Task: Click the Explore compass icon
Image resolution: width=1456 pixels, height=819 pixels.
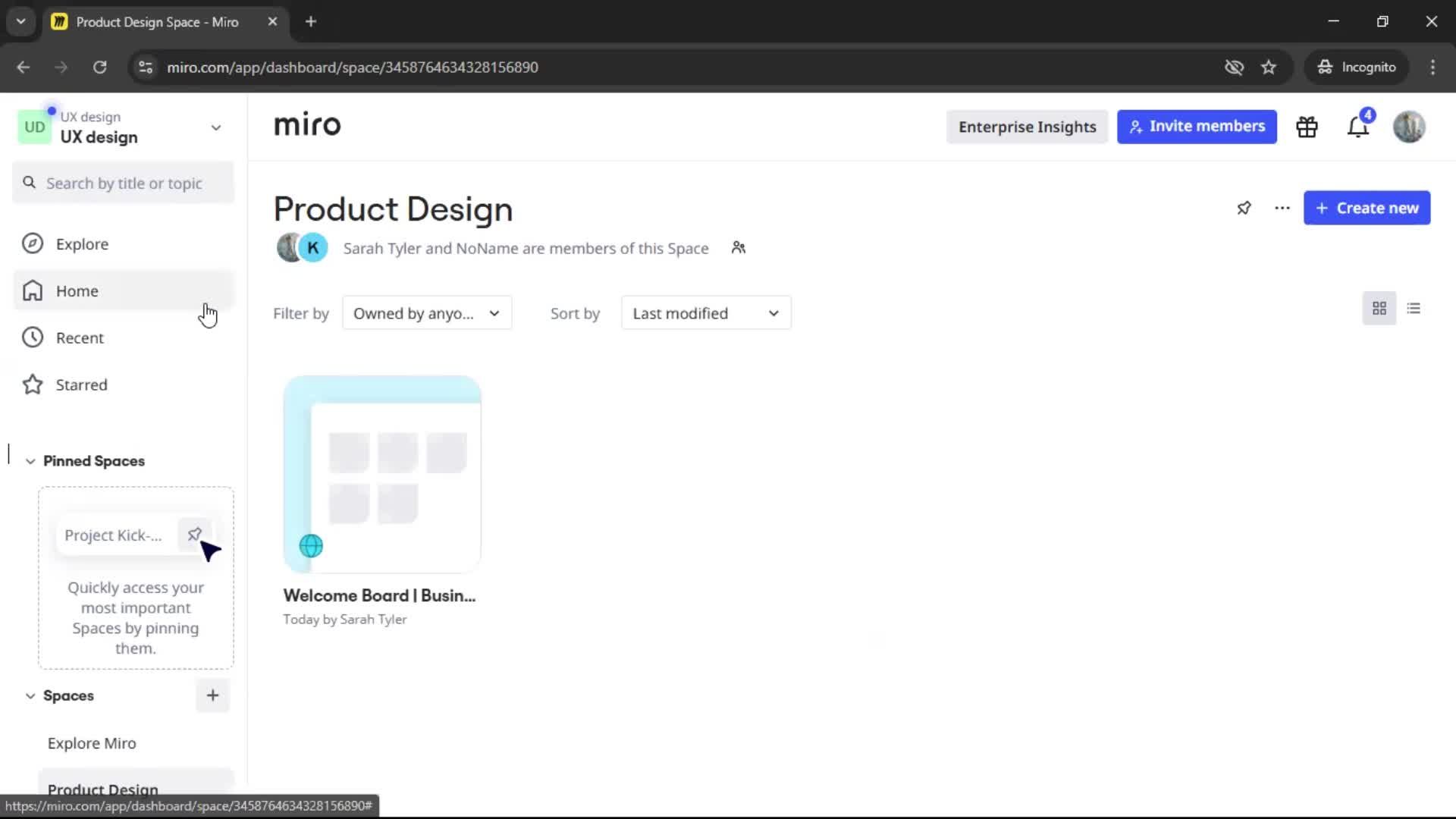Action: [33, 244]
